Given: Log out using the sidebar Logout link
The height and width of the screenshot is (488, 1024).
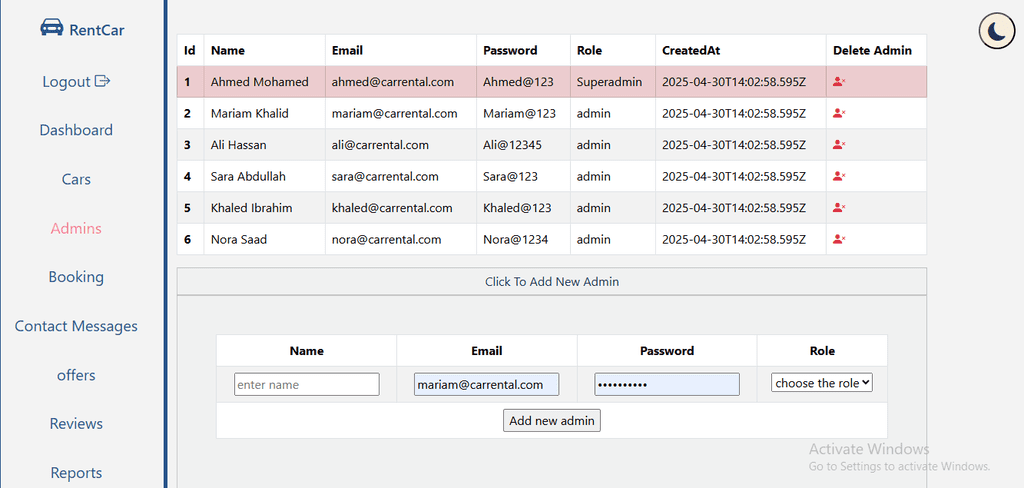Looking at the screenshot, I should tap(76, 82).
